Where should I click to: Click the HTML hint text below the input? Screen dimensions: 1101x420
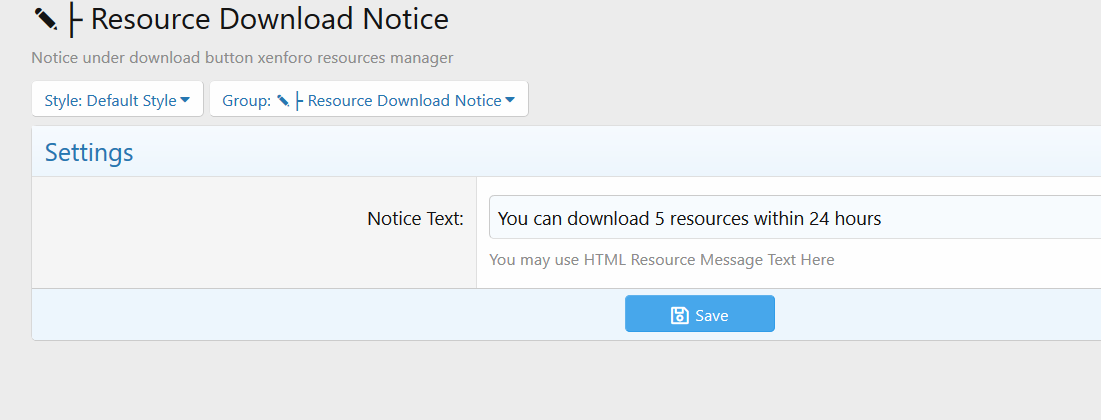coord(661,260)
